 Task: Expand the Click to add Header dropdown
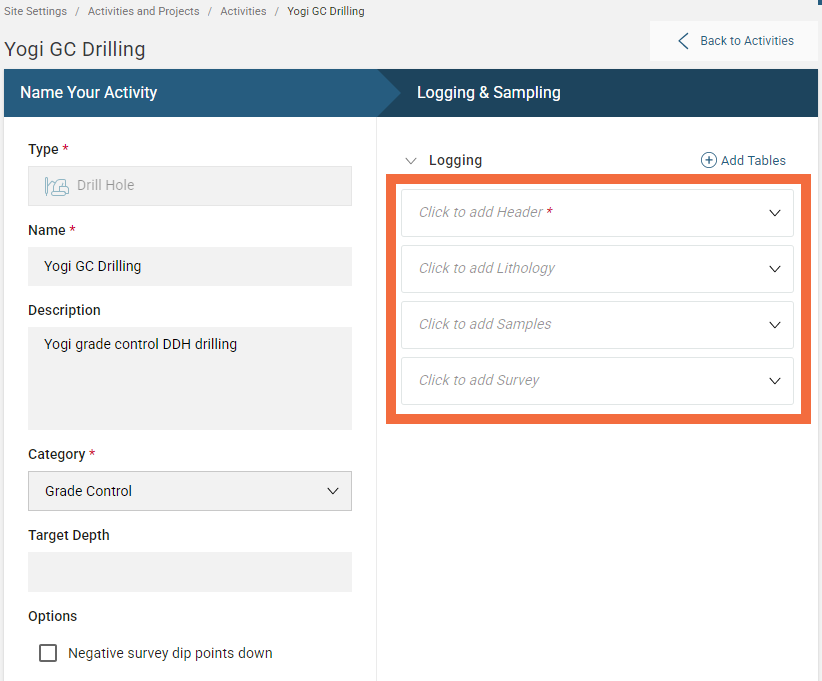[x=597, y=213]
